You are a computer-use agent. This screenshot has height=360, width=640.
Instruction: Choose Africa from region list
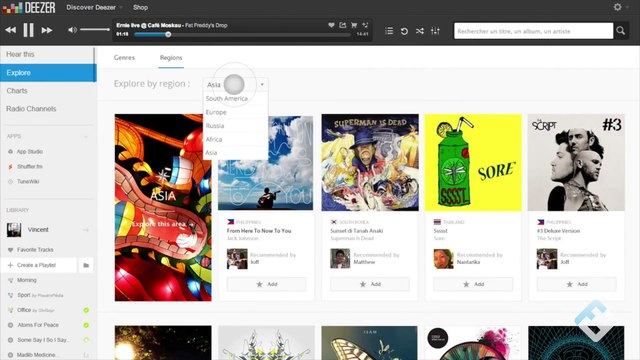tap(236, 139)
